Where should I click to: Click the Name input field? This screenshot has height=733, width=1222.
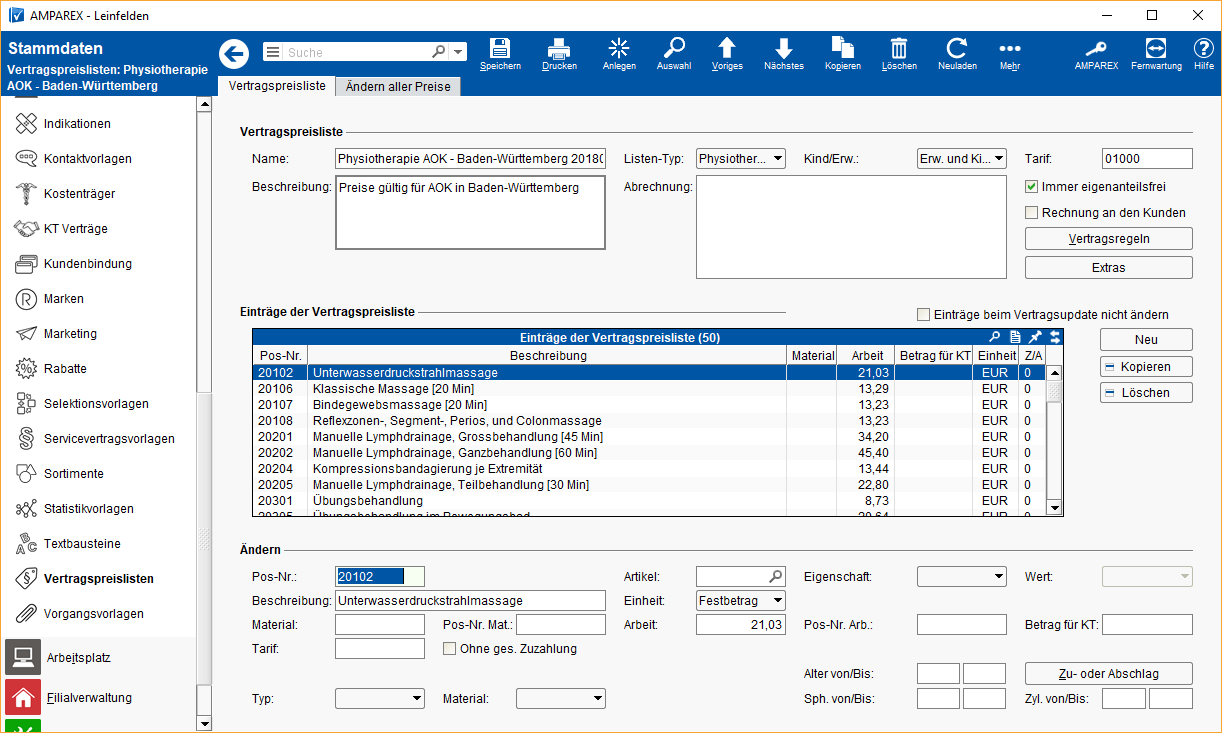470,159
